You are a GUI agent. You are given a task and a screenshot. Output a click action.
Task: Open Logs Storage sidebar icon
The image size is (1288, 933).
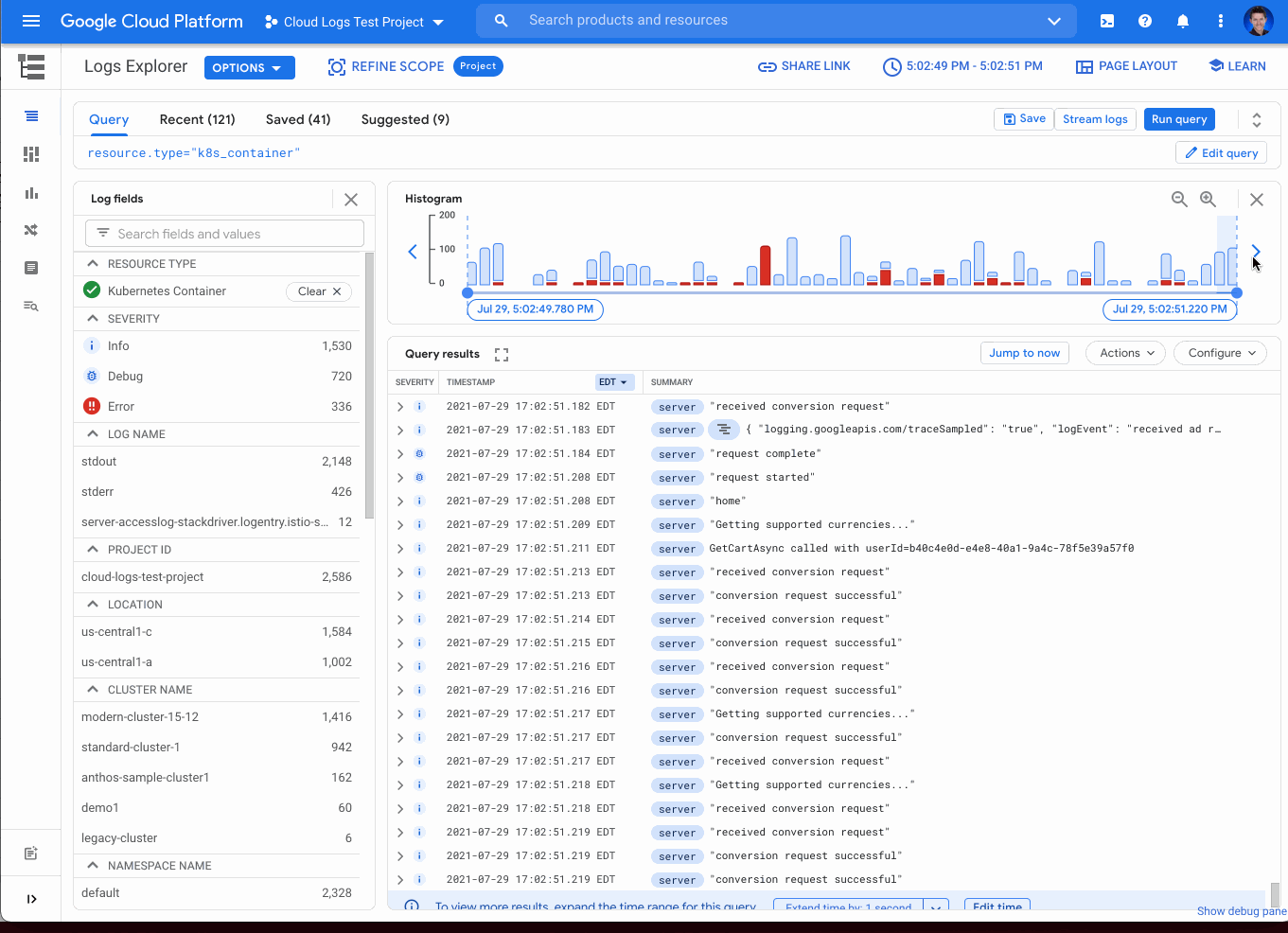click(x=31, y=268)
